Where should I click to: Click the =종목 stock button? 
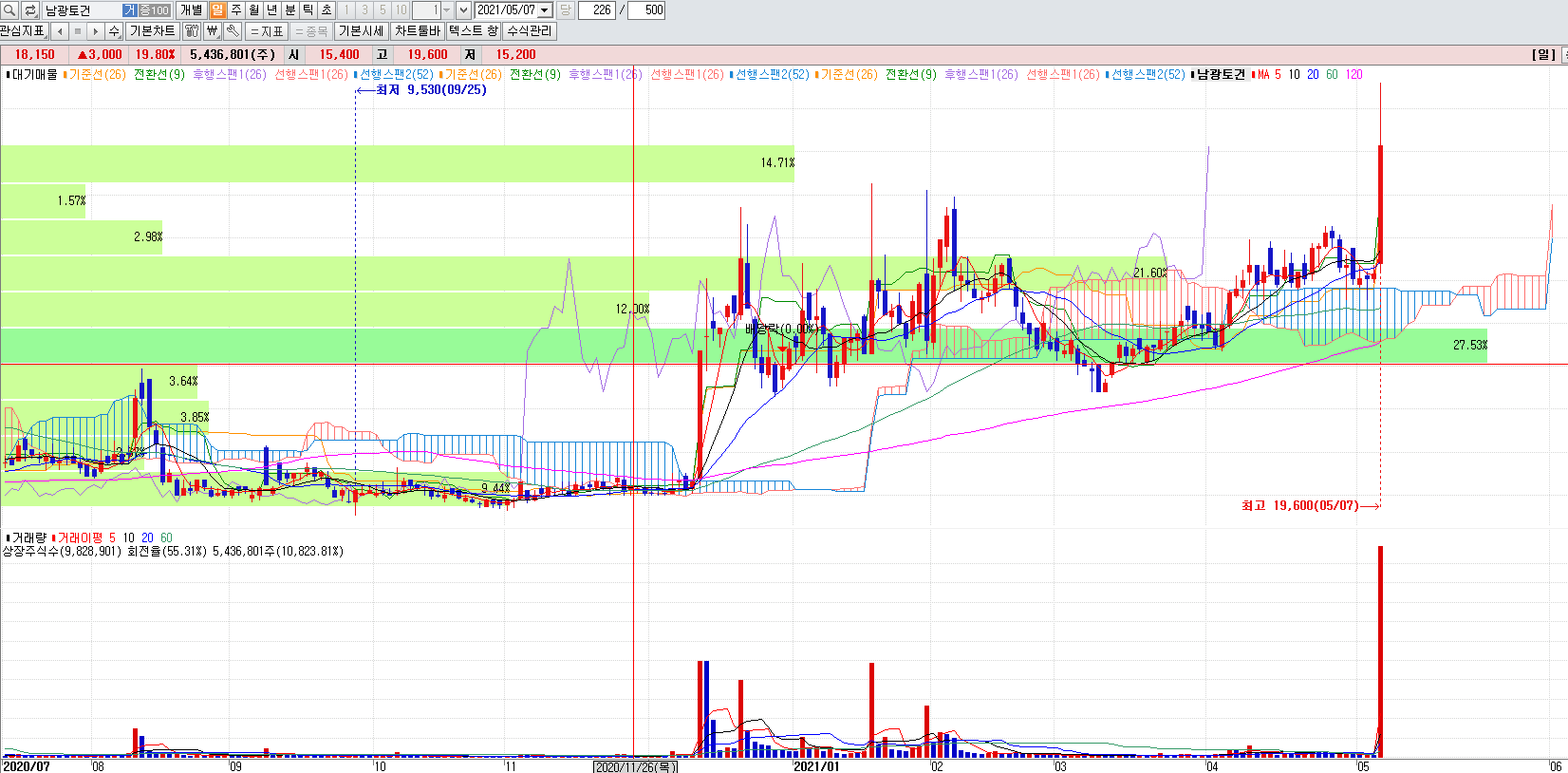tap(311, 31)
